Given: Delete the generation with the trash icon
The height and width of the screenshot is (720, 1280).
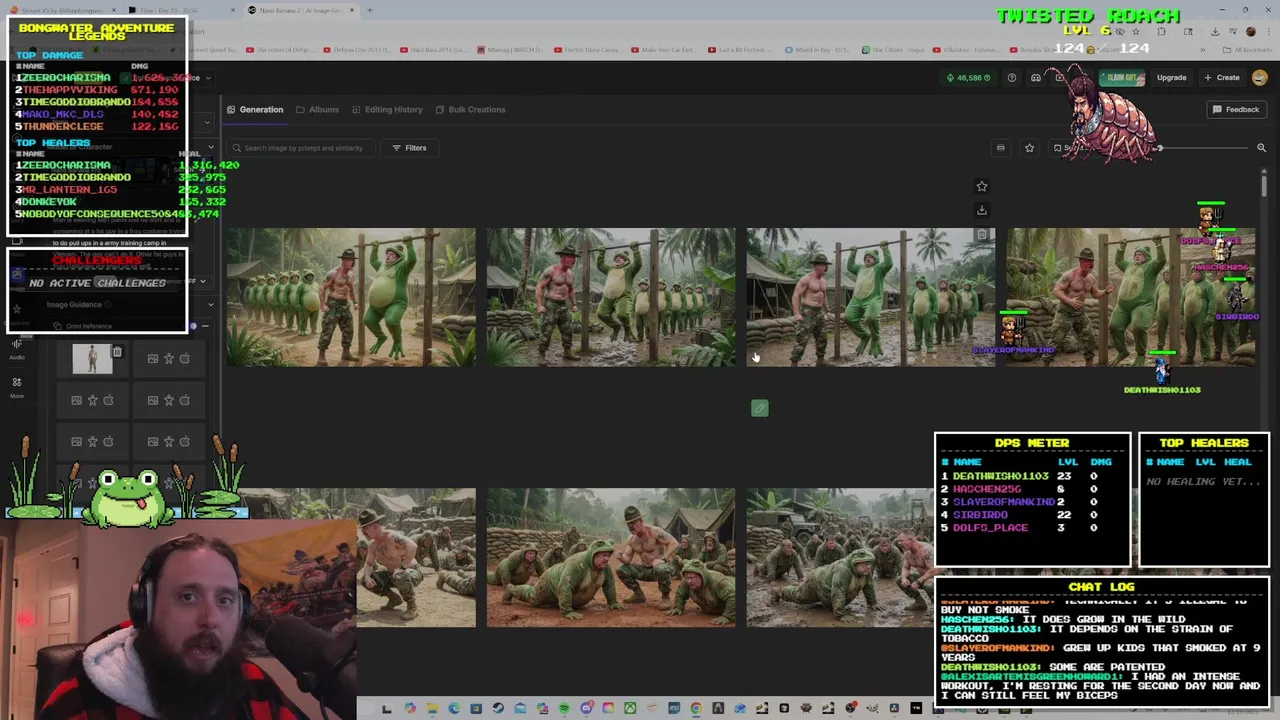Looking at the screenshot, I should pyautogui.click(x=981, y=234).
